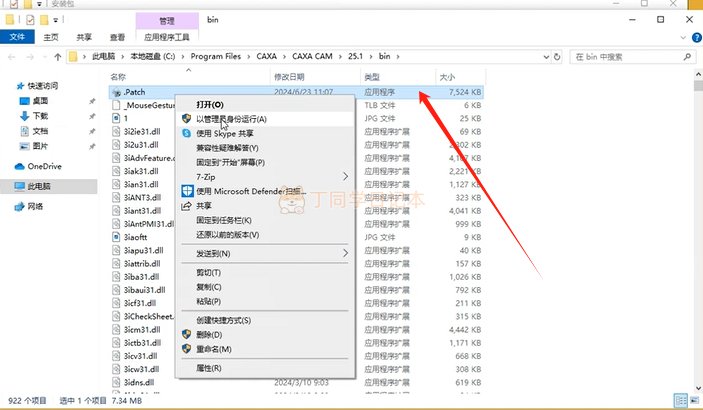Open 图片 in the navigation pane

pos(40,146)
